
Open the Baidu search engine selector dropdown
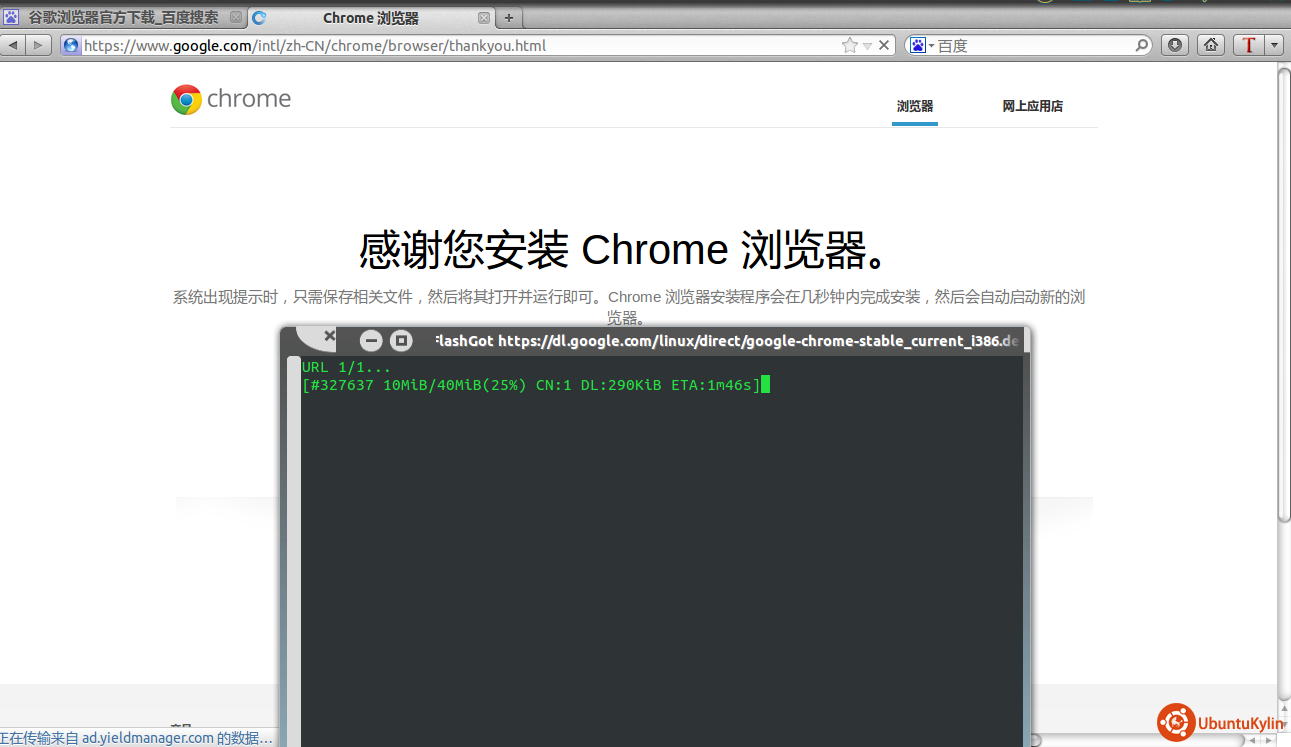pyautogui.click(x=921, y=45)
